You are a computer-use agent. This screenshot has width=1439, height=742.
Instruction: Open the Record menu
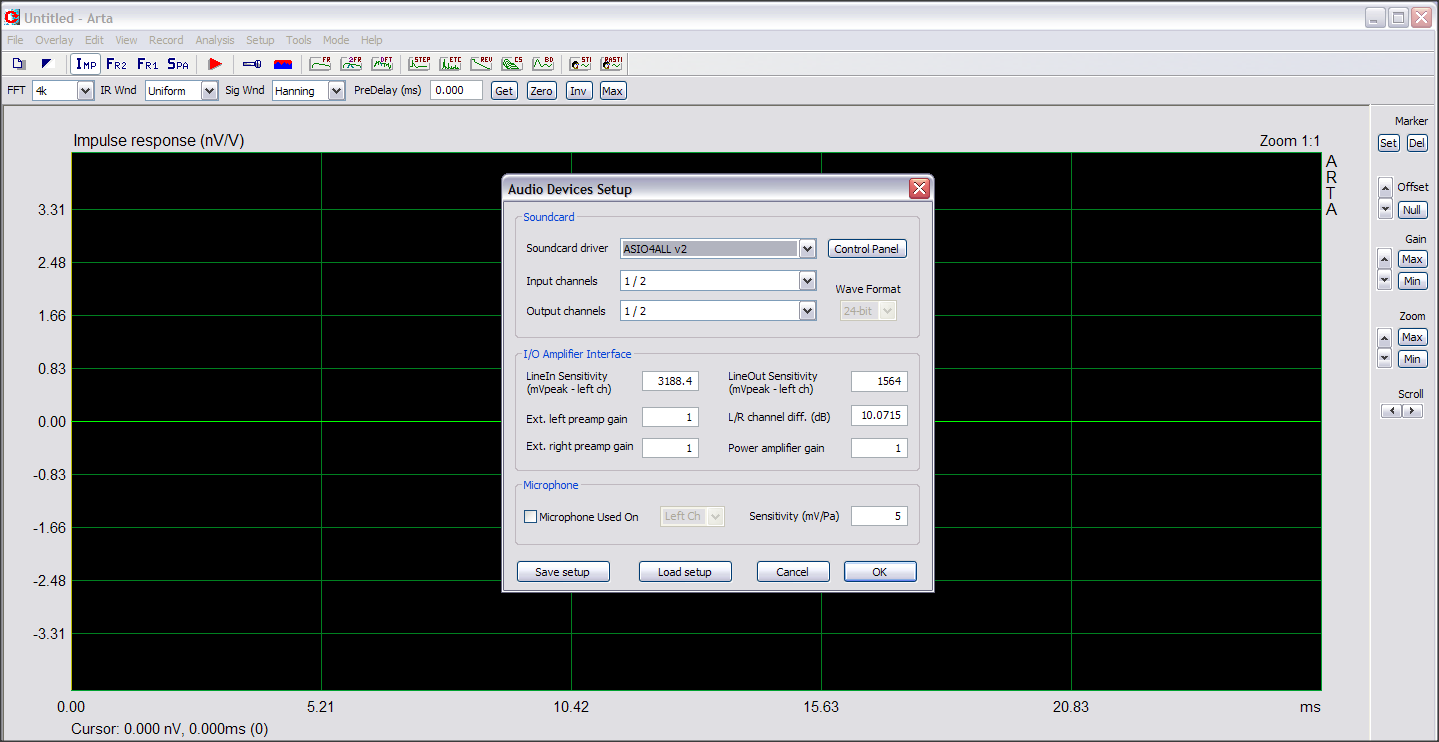point(166,40)
